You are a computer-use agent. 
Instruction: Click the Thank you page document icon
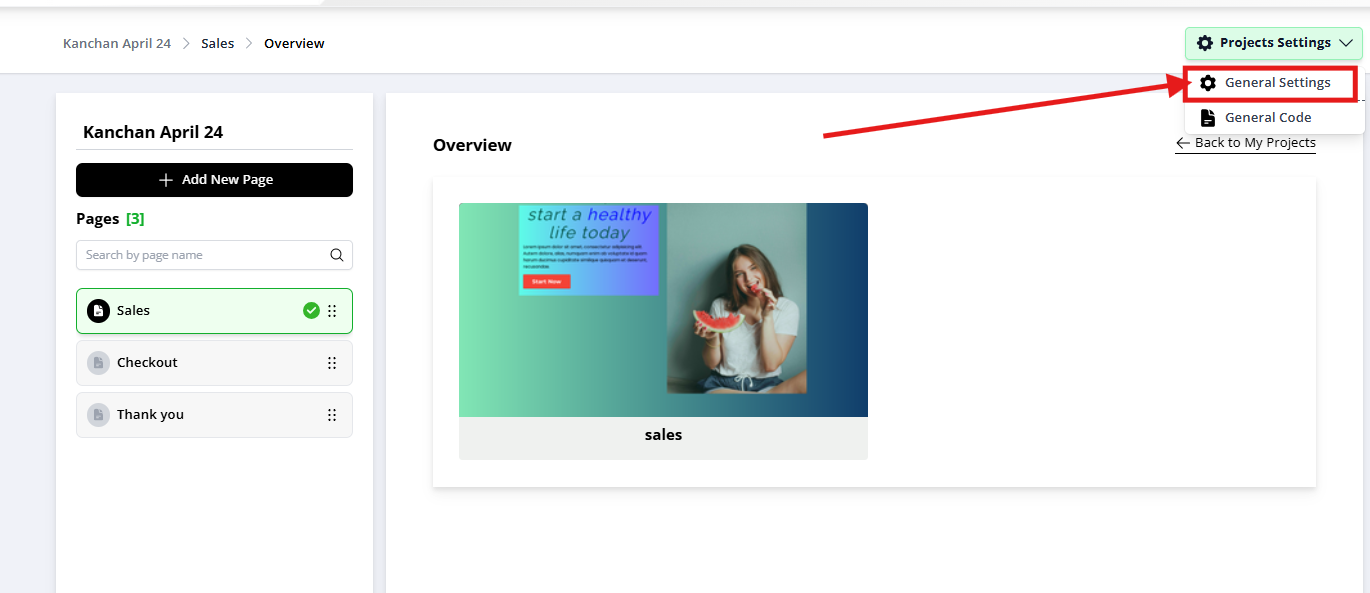tap(98, 415)
